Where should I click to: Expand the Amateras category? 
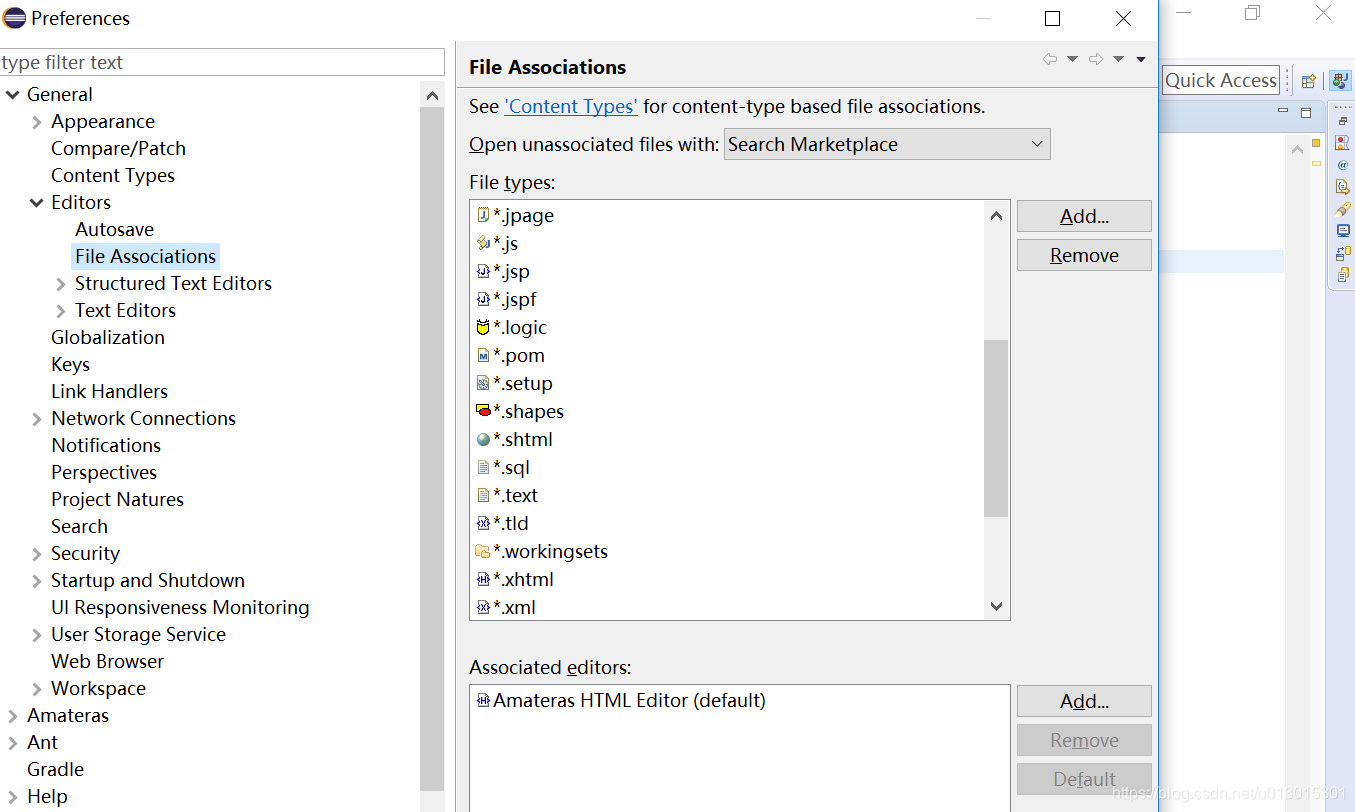(x=12, y=716)
